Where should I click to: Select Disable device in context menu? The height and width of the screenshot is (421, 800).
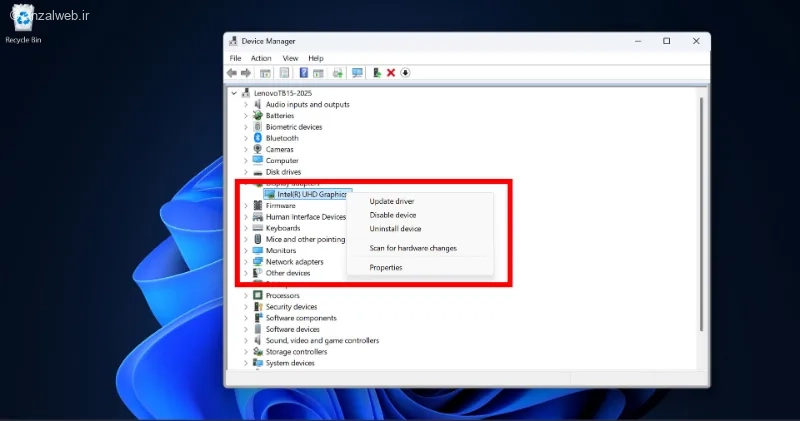coord(393,215)
